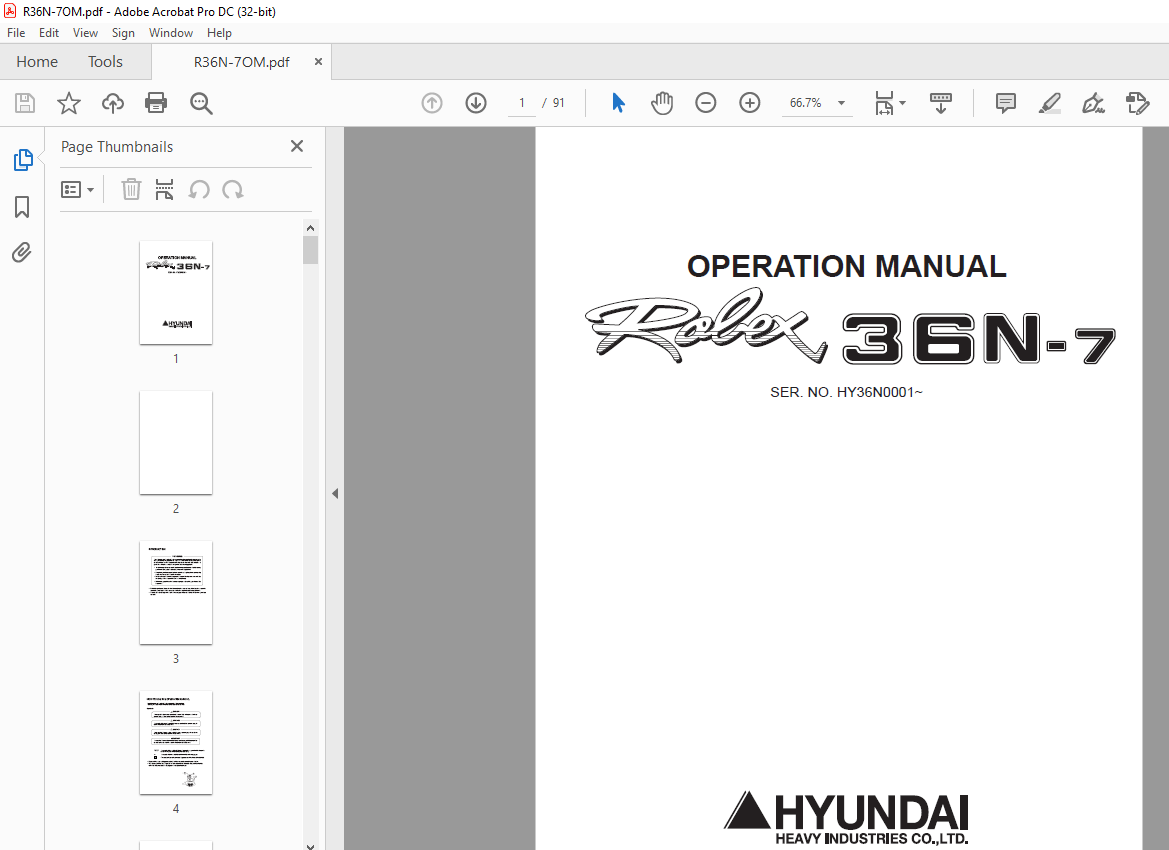Open the Sign menu

(123, 33)
